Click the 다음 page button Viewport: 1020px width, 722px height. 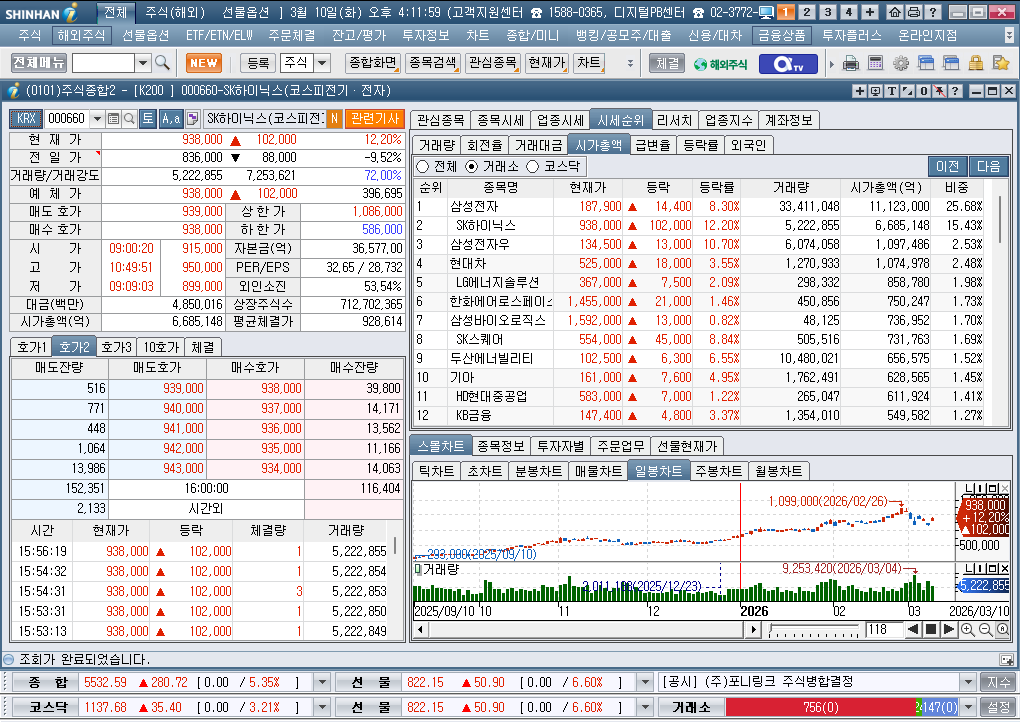989,167
